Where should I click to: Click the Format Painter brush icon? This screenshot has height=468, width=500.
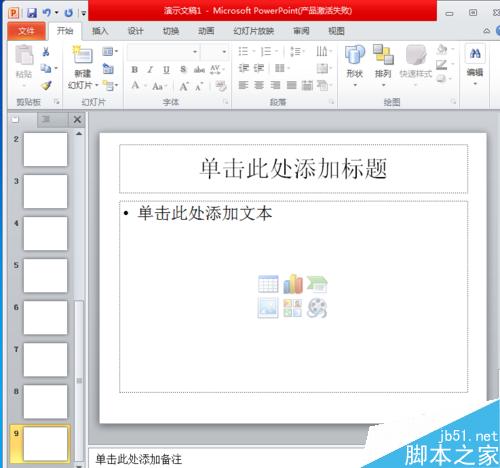pos(46,85)
